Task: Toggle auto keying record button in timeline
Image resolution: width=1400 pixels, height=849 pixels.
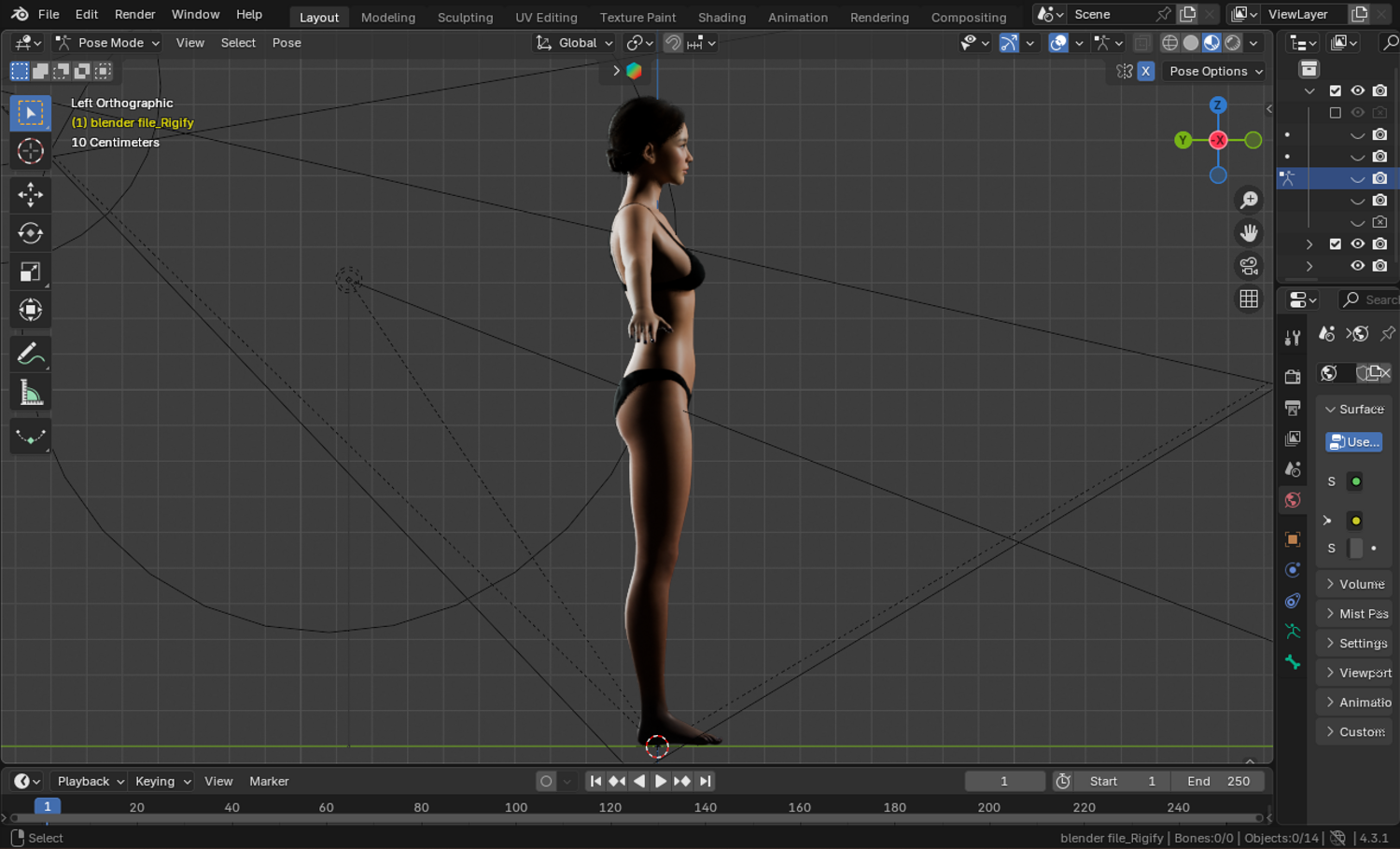Action: [x=546, y=781]
